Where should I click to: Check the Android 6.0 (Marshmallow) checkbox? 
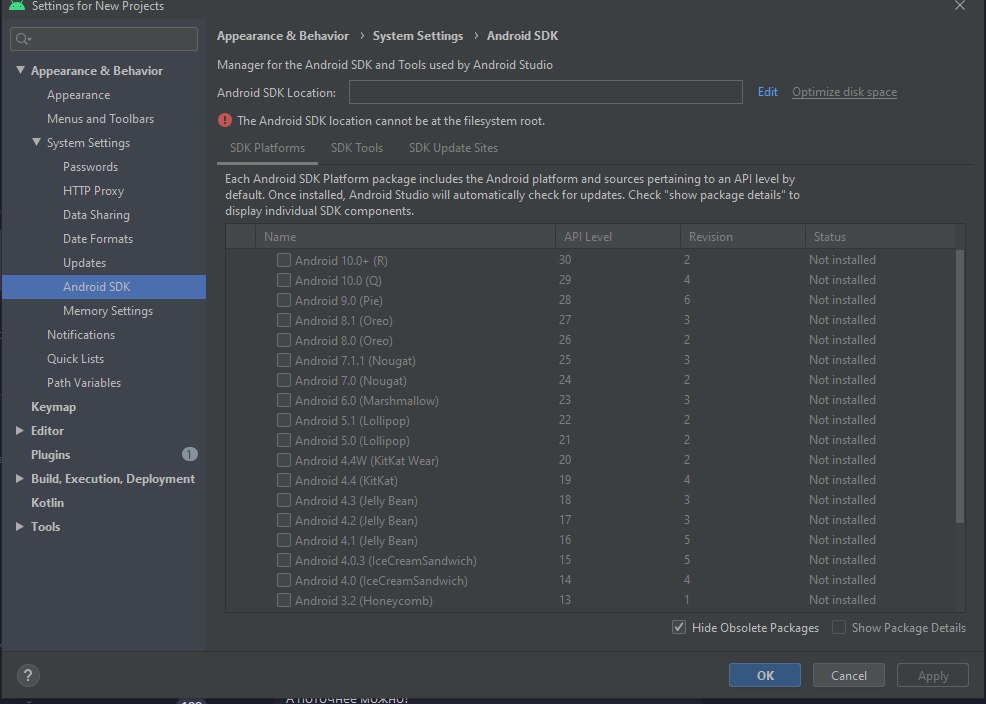(284, 400)
